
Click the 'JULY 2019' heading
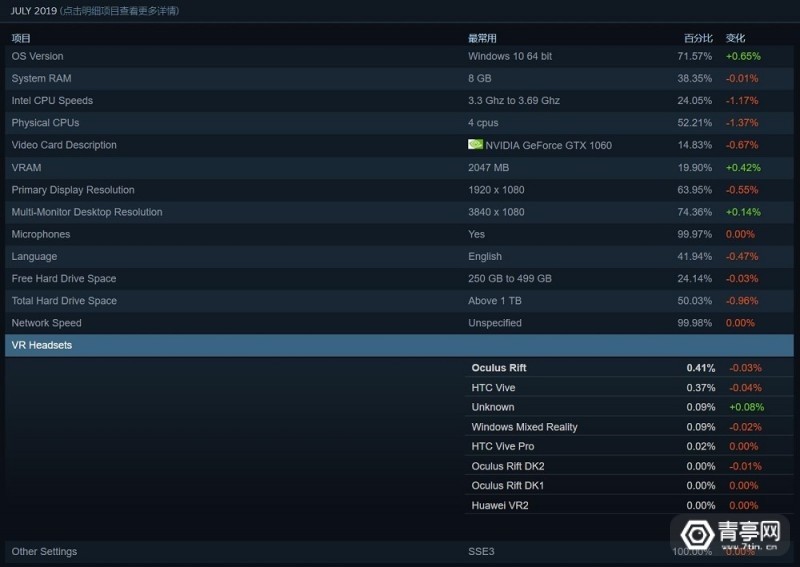click(x=34, y=11)
